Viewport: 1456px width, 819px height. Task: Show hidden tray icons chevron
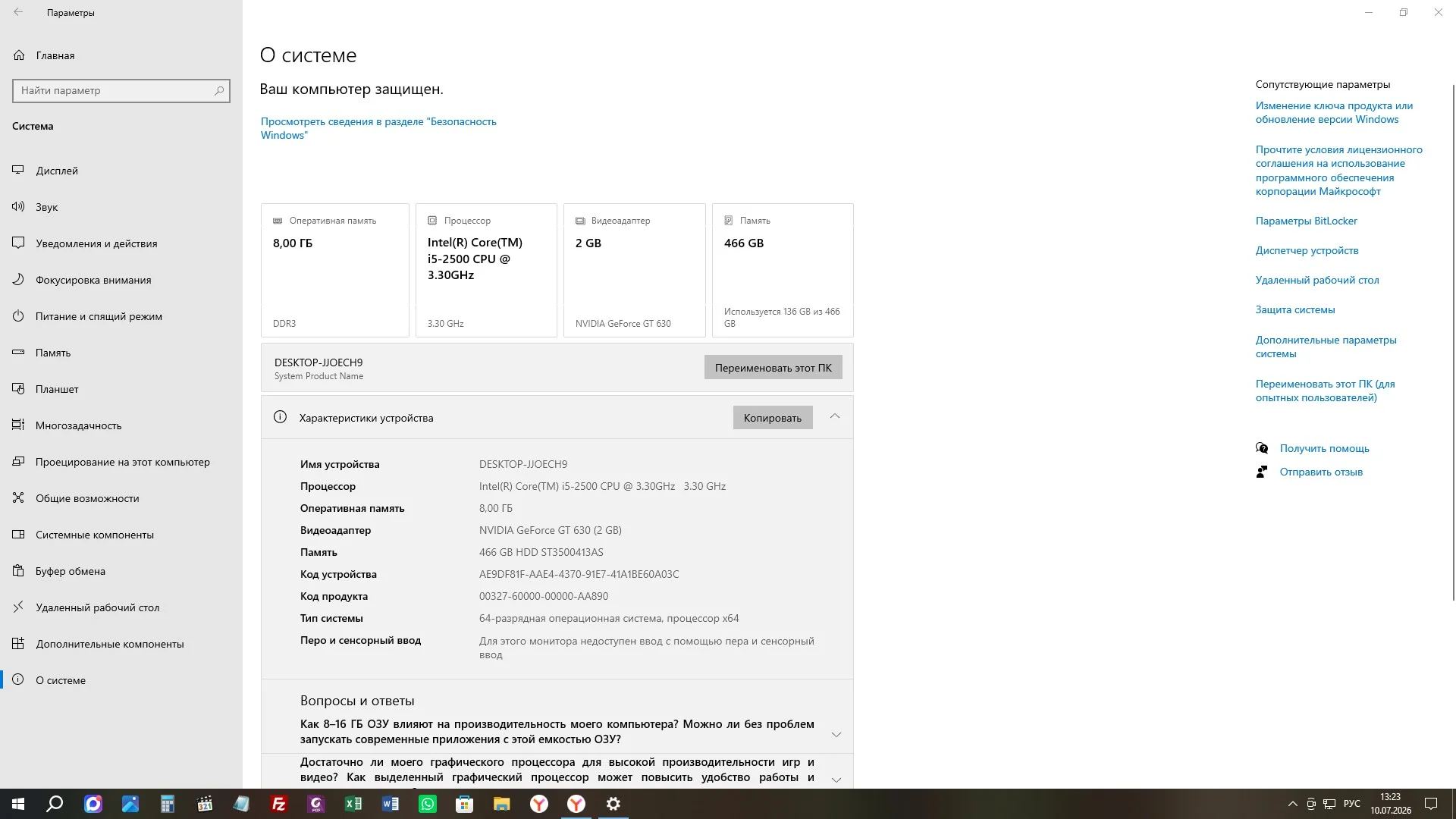tap(1292, 804)
